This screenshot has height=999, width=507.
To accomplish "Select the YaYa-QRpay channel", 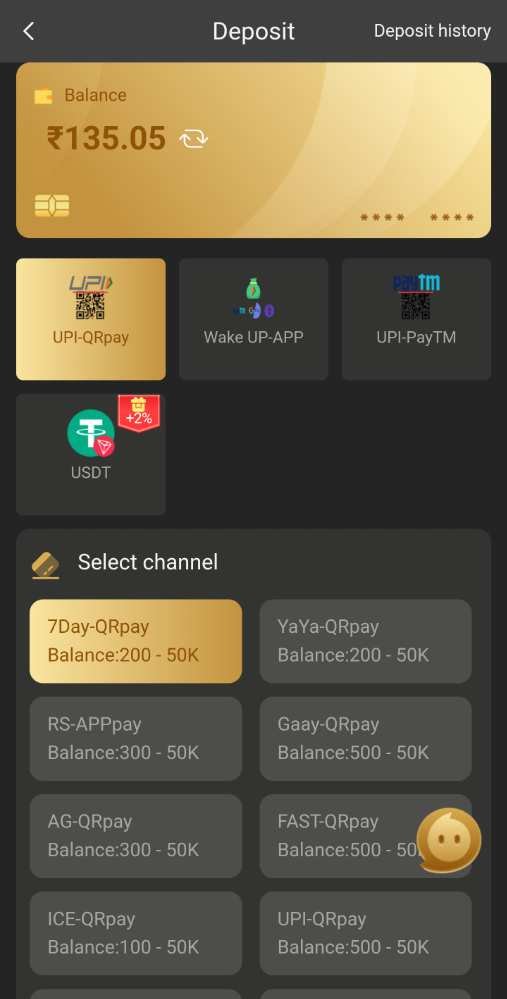I will point(366,641).
